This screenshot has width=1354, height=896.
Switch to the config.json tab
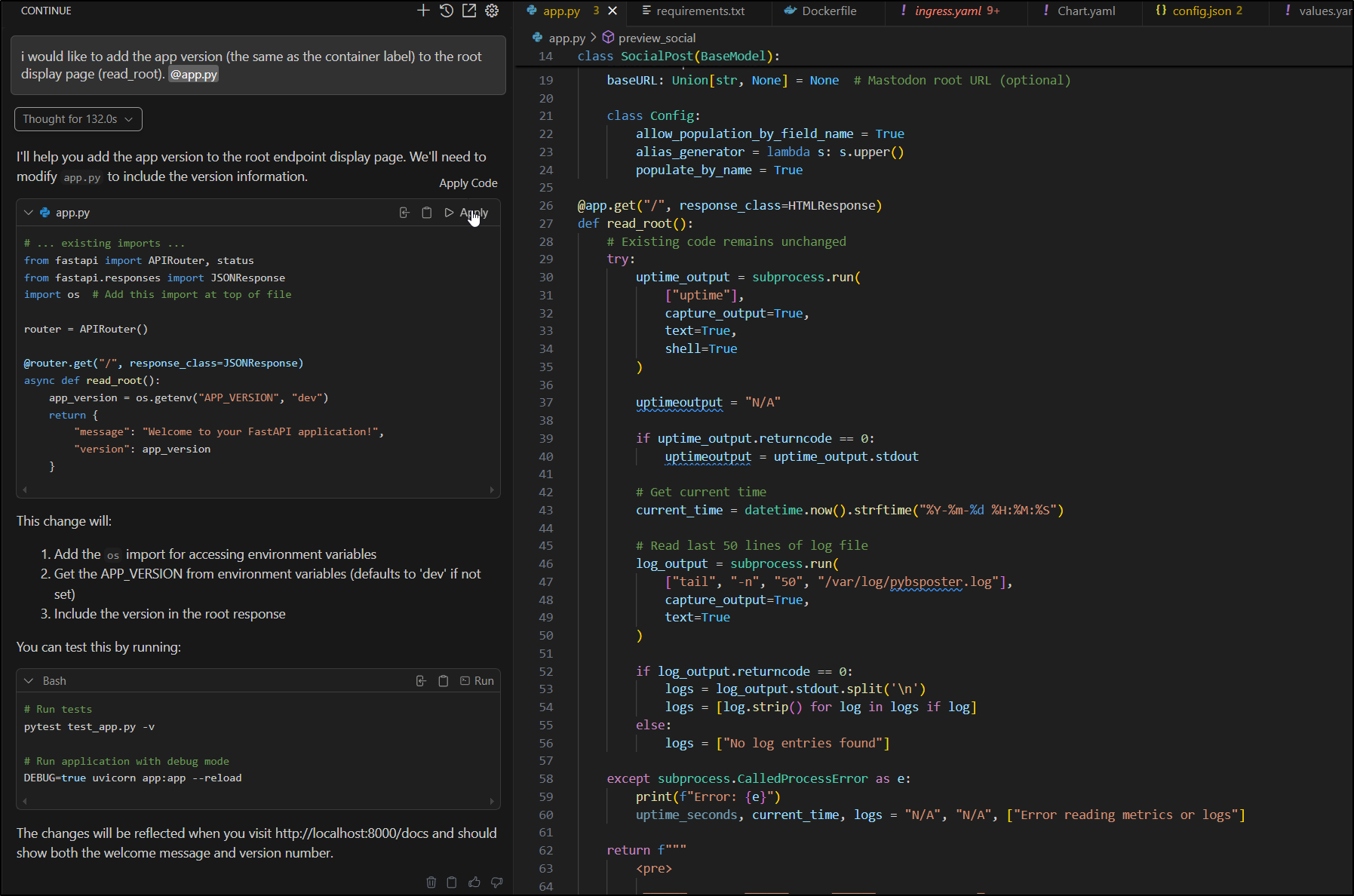coord(1201,11)
